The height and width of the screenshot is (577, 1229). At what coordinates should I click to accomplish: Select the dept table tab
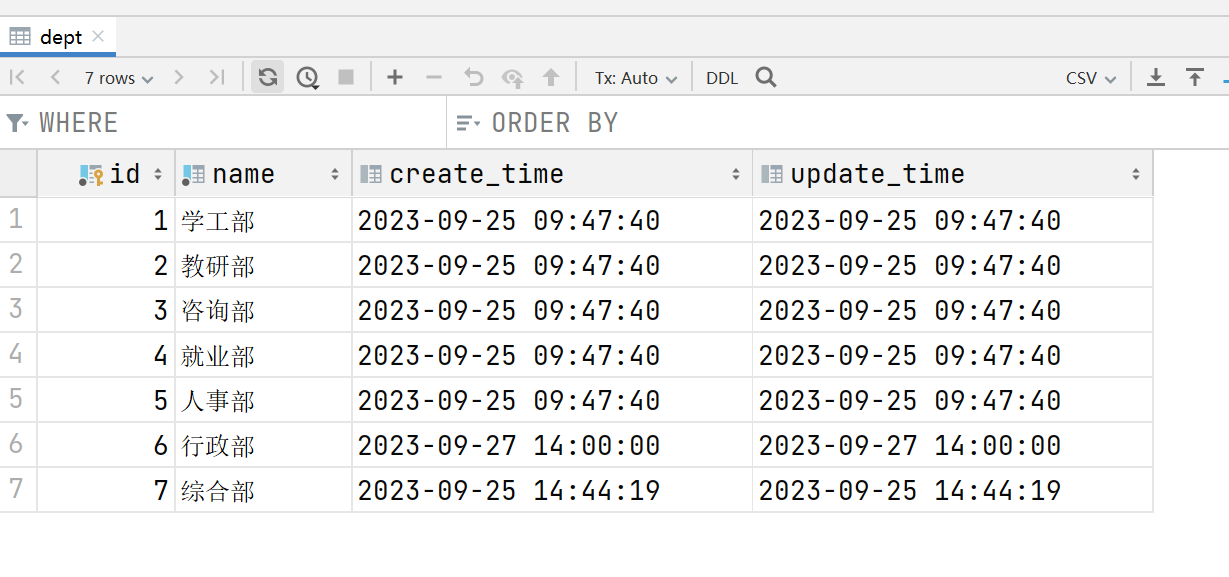[x=60, y=37]
